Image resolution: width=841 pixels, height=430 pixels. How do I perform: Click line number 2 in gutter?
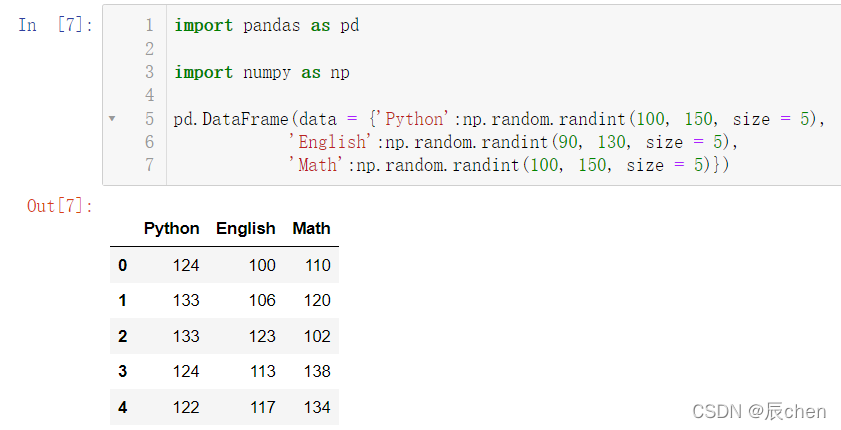[x=150, y=49]
